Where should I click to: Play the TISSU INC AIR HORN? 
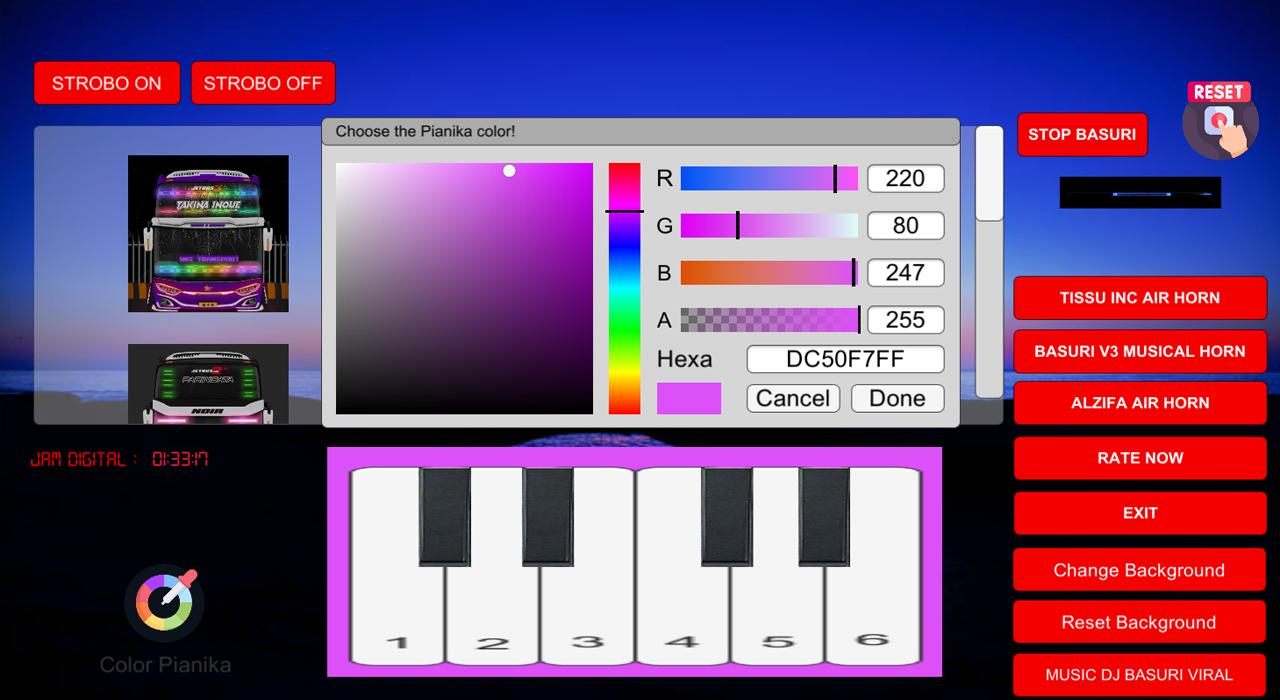coord(1140,298)
